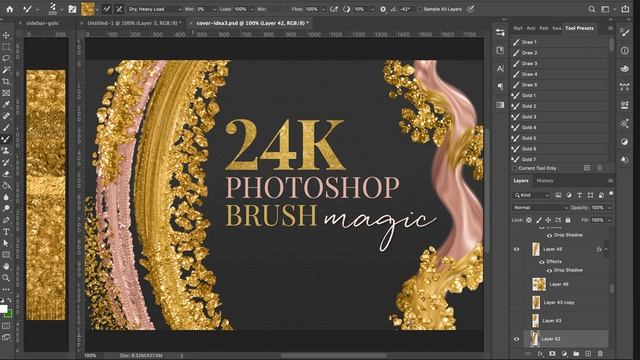
Task: Switch to the sidebar-gold document tab
Action: point(42,23)
